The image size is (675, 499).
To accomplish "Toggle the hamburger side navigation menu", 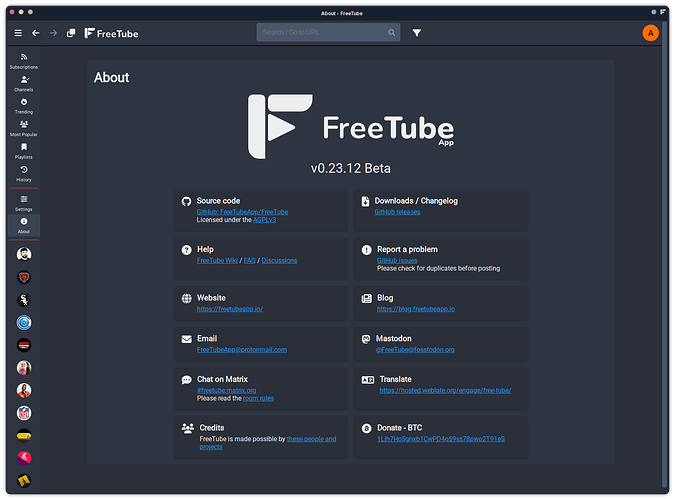I will (18, 33).
